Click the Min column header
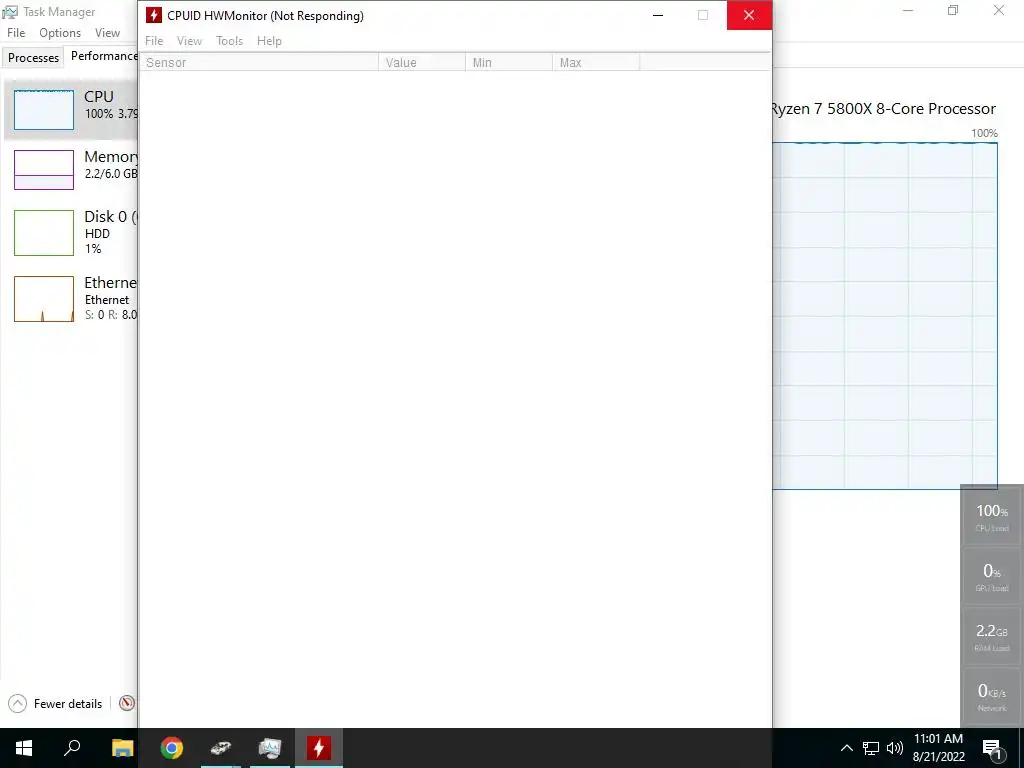Image resolution: width=1024 pixels, height=768 pixels. click(509, 63)
